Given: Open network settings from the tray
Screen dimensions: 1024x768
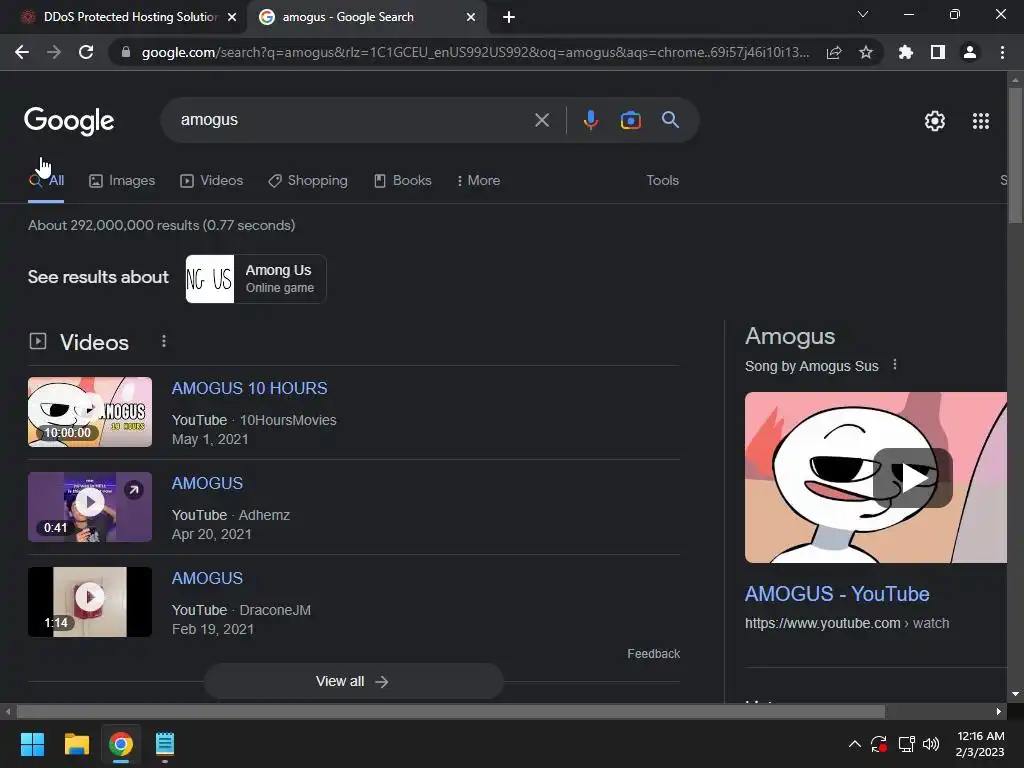Looking at the screenshot, I should pyautogui.click(x=906, y=744).
